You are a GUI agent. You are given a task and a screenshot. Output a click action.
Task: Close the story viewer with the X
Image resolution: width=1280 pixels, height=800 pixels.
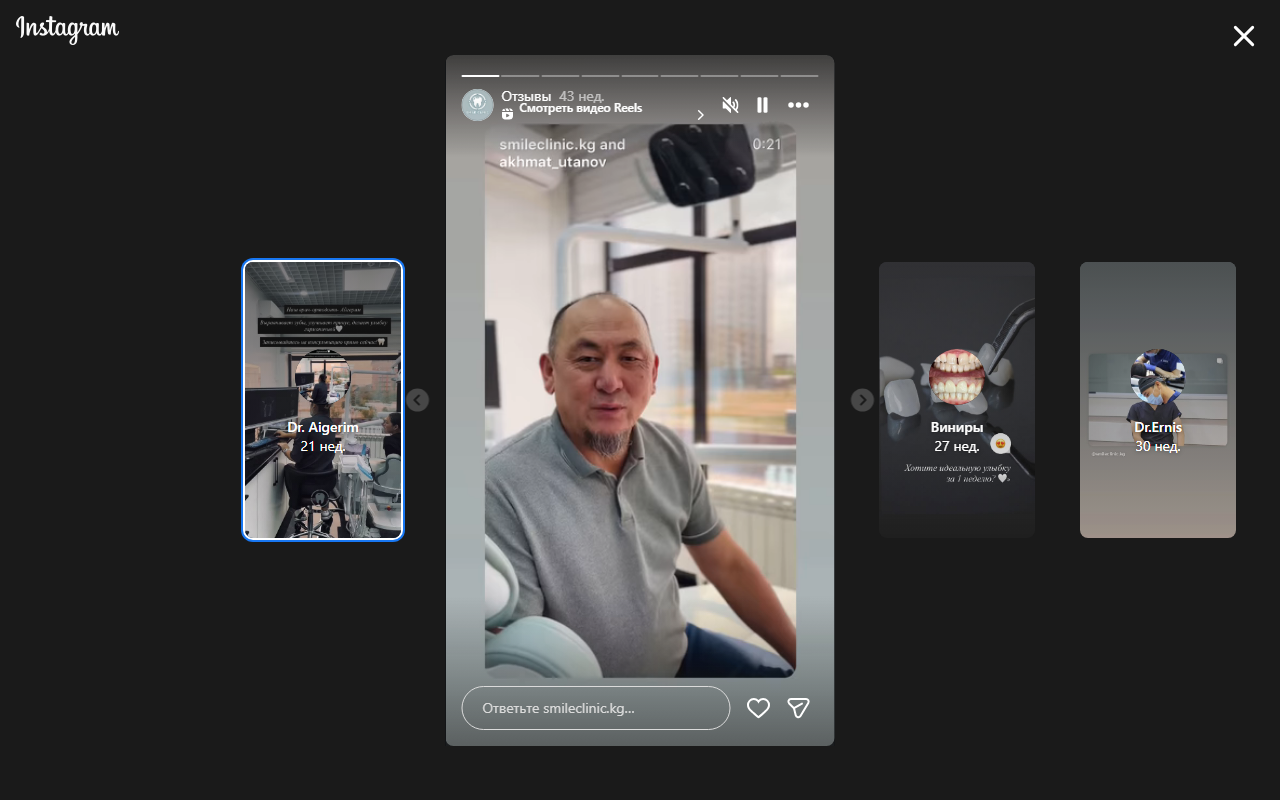pos(1243,36)
